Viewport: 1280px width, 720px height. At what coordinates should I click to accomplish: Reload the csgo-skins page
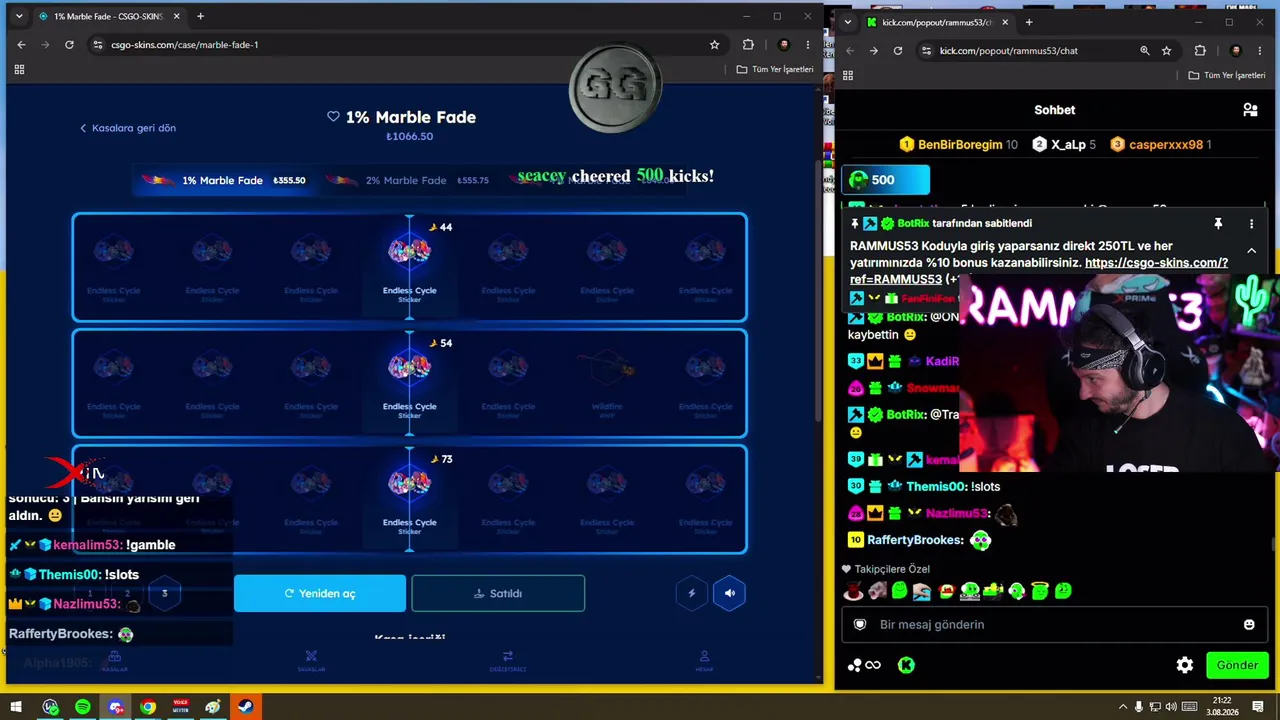pos(69,44)
